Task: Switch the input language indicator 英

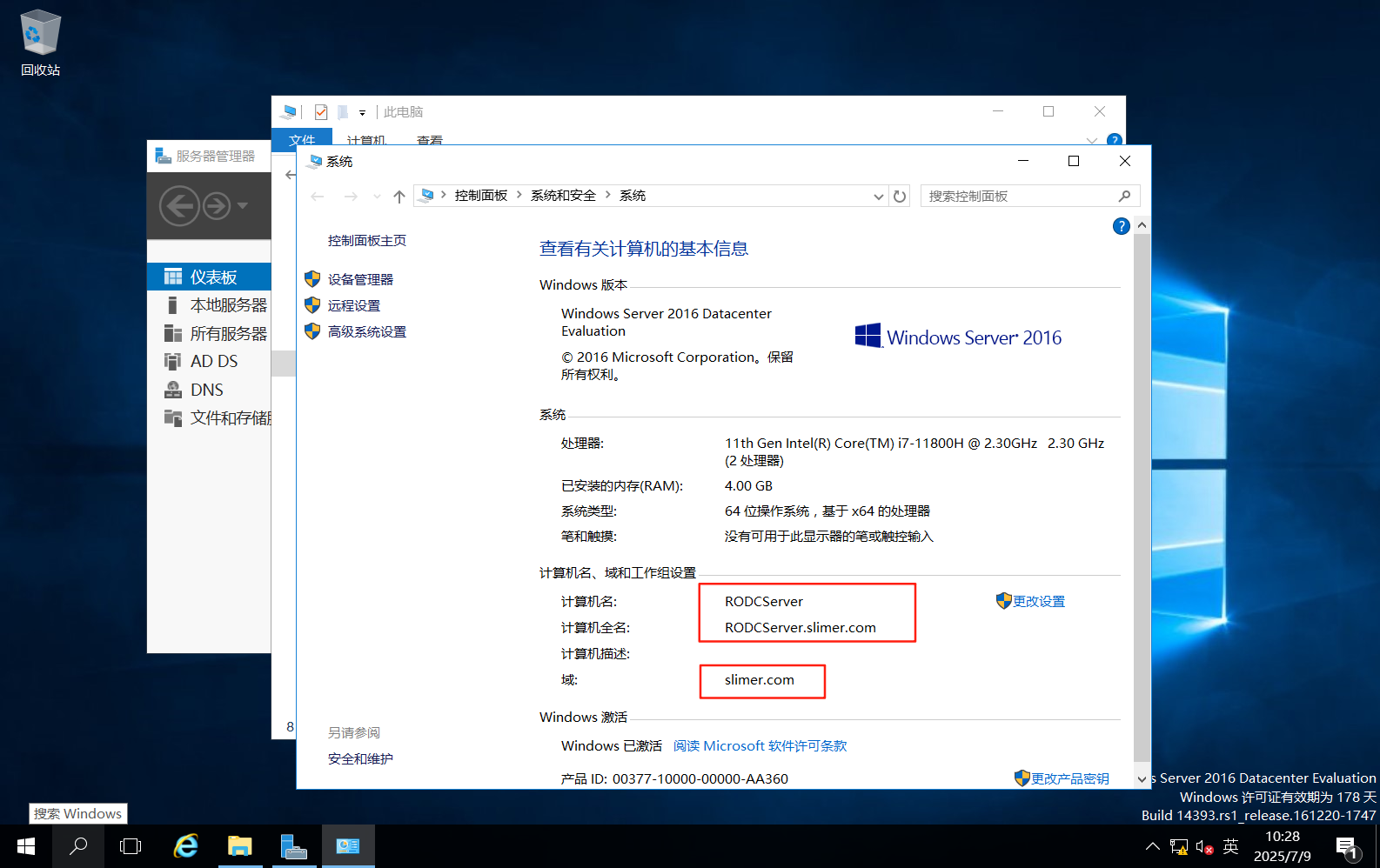Action: tap(1230, 846)
